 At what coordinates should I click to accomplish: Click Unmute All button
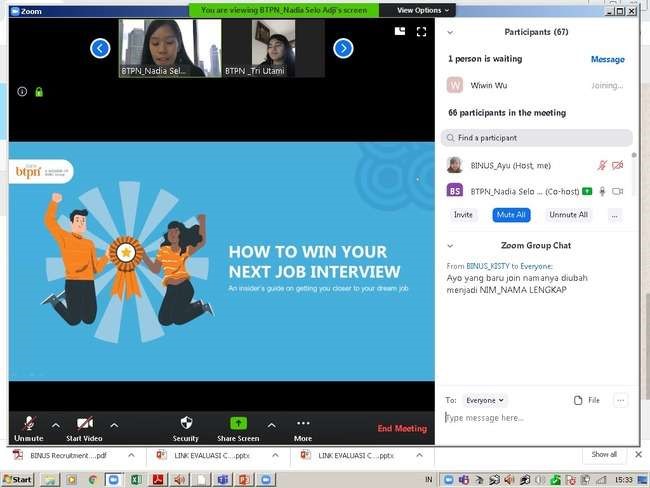[x=568, y=215]
